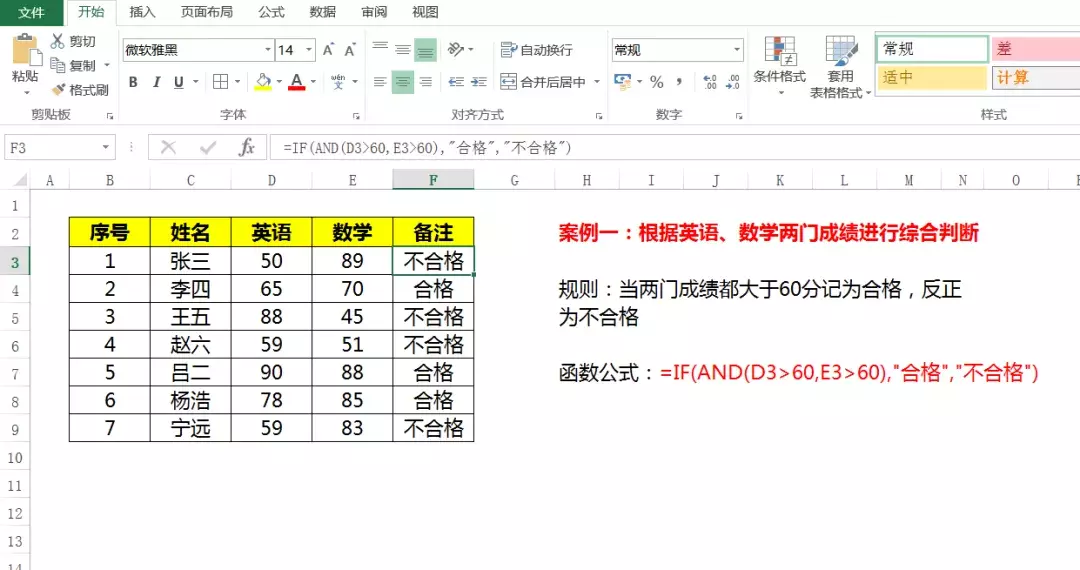Apply the 适中 cell style
This screenshot has height=570, width=1080.
pyautogui.click(x=933, y=77)
